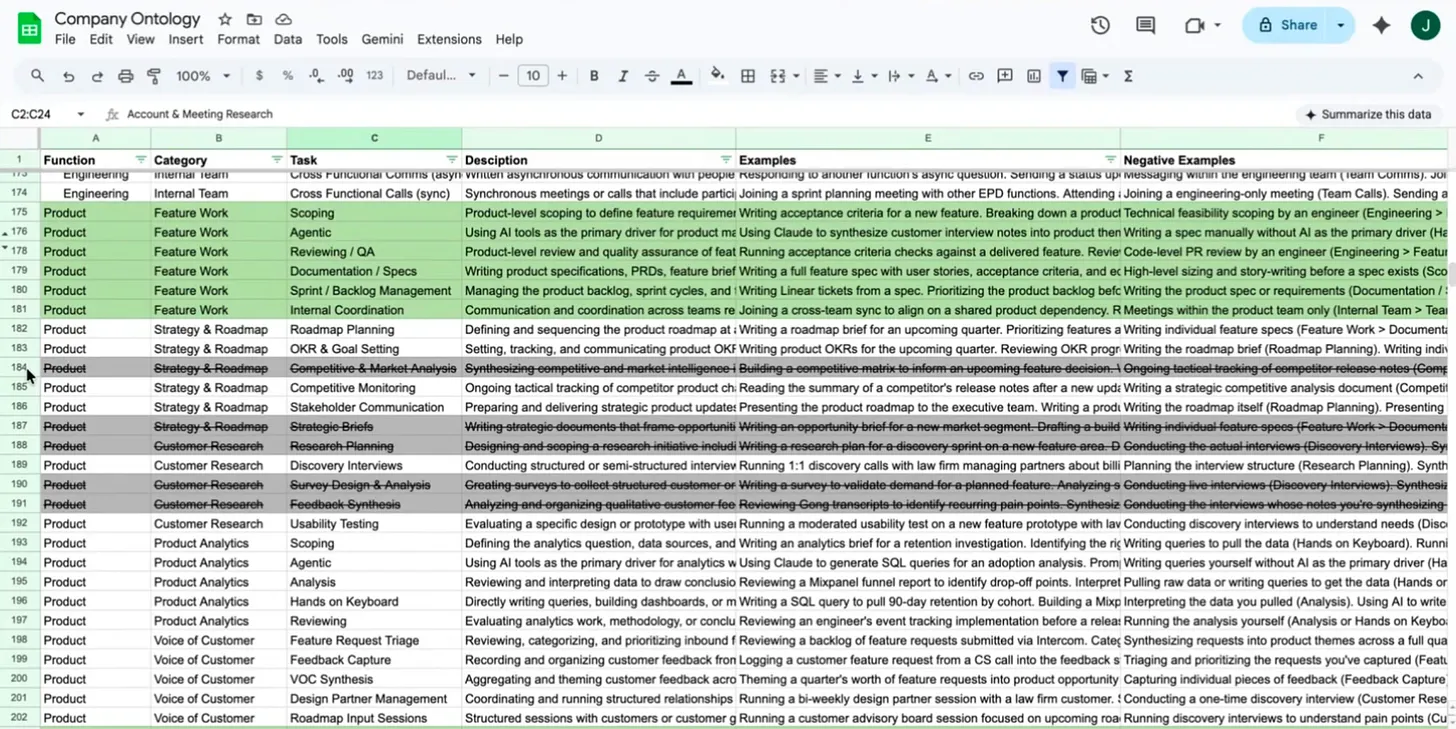Click the search menus magnifier icon
Image resolution: width=1456 pixels, height=729 pixels.
tap(37, 76)
